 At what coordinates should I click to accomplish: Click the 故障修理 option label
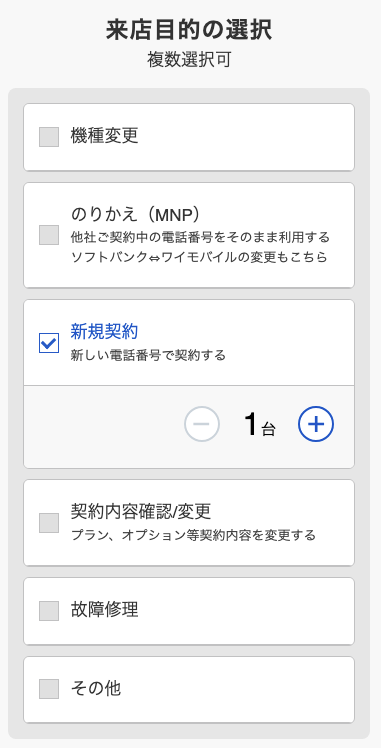coord(104,609)
